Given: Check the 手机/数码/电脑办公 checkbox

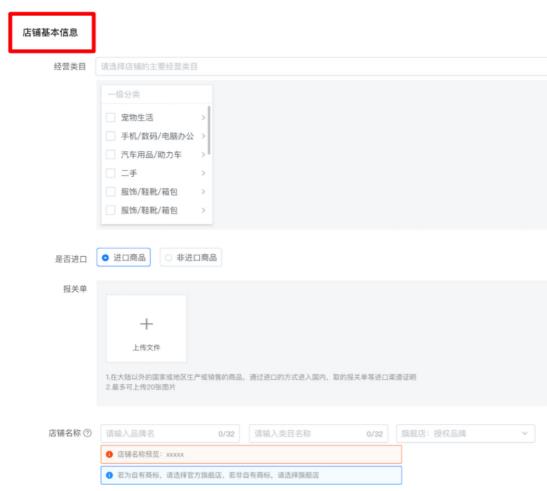Looking at the screenshot, I should click(111, 136).
